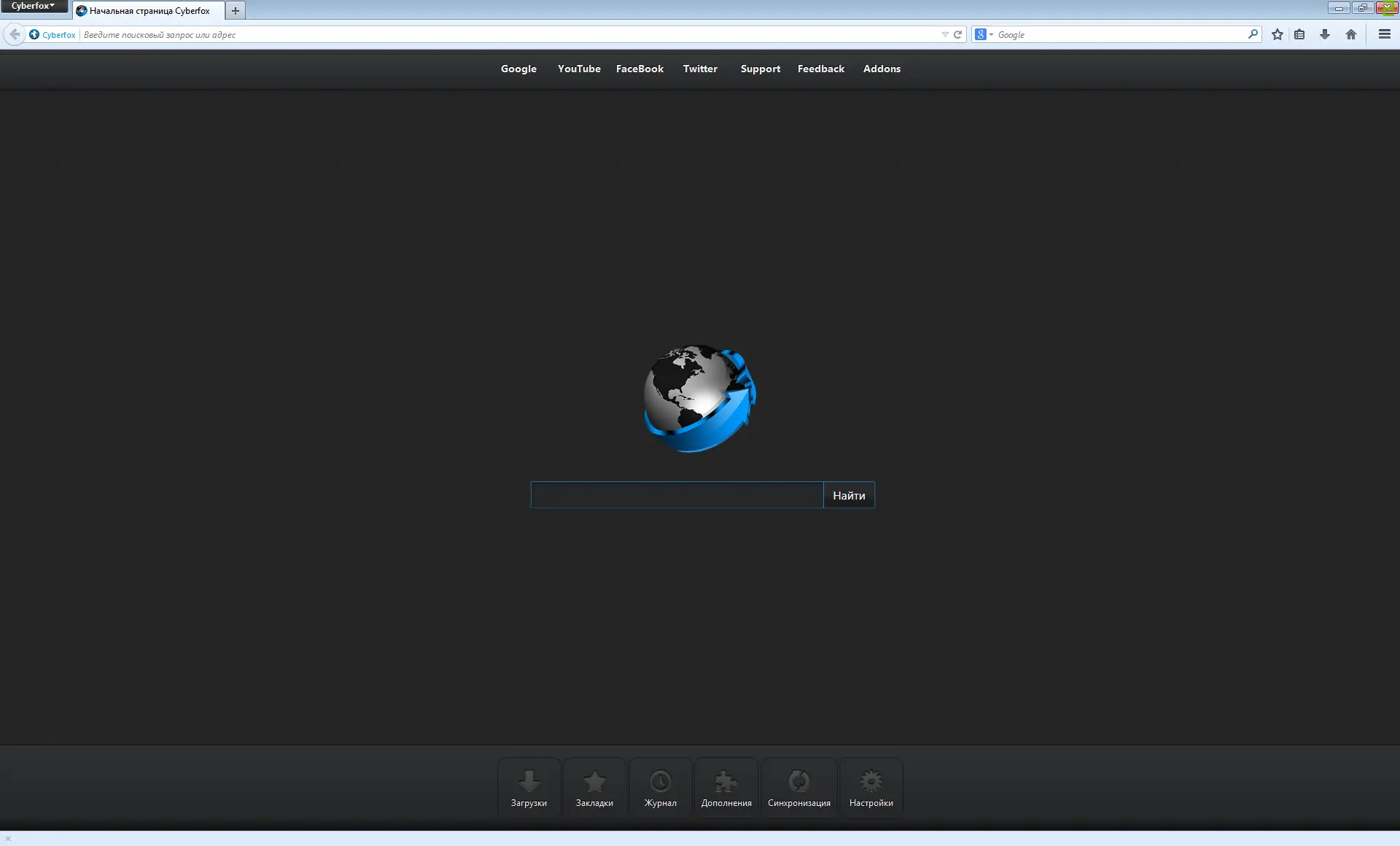Open the hamburger menu button
Viewport: 1400px width, 846px height.
[x=1384, y=34]
